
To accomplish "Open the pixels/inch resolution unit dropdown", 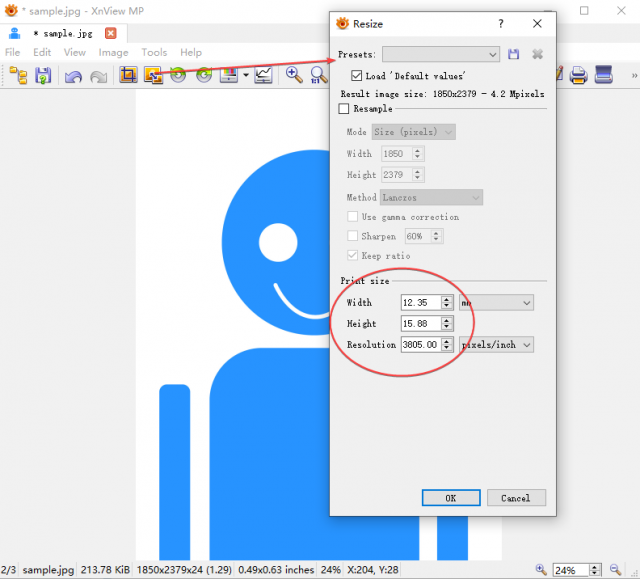I will (496, 345).
